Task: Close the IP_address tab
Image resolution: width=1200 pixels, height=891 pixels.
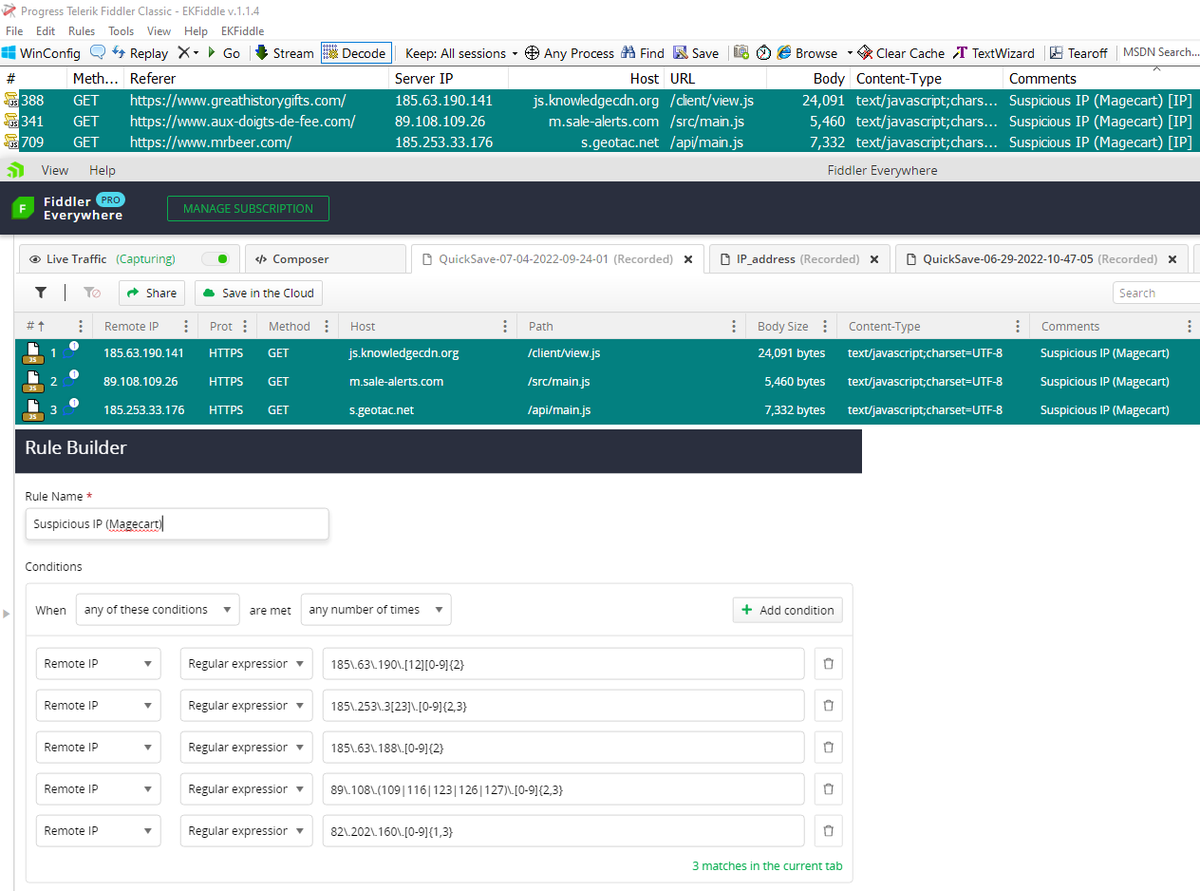Action: click(874, 259)
